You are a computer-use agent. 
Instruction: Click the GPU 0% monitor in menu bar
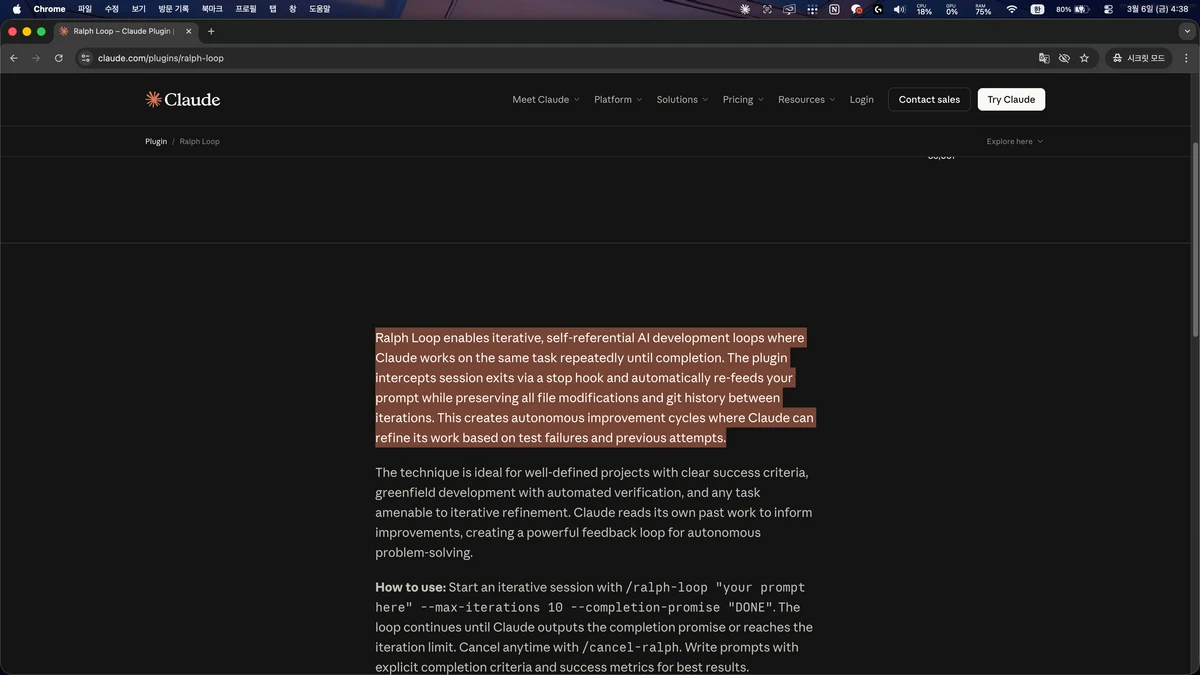click(x=952, y=9)
